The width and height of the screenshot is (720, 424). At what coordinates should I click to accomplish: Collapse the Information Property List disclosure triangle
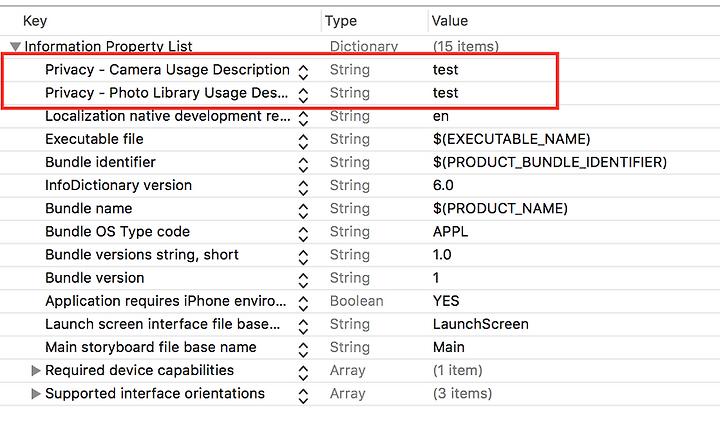pos(15,46)
